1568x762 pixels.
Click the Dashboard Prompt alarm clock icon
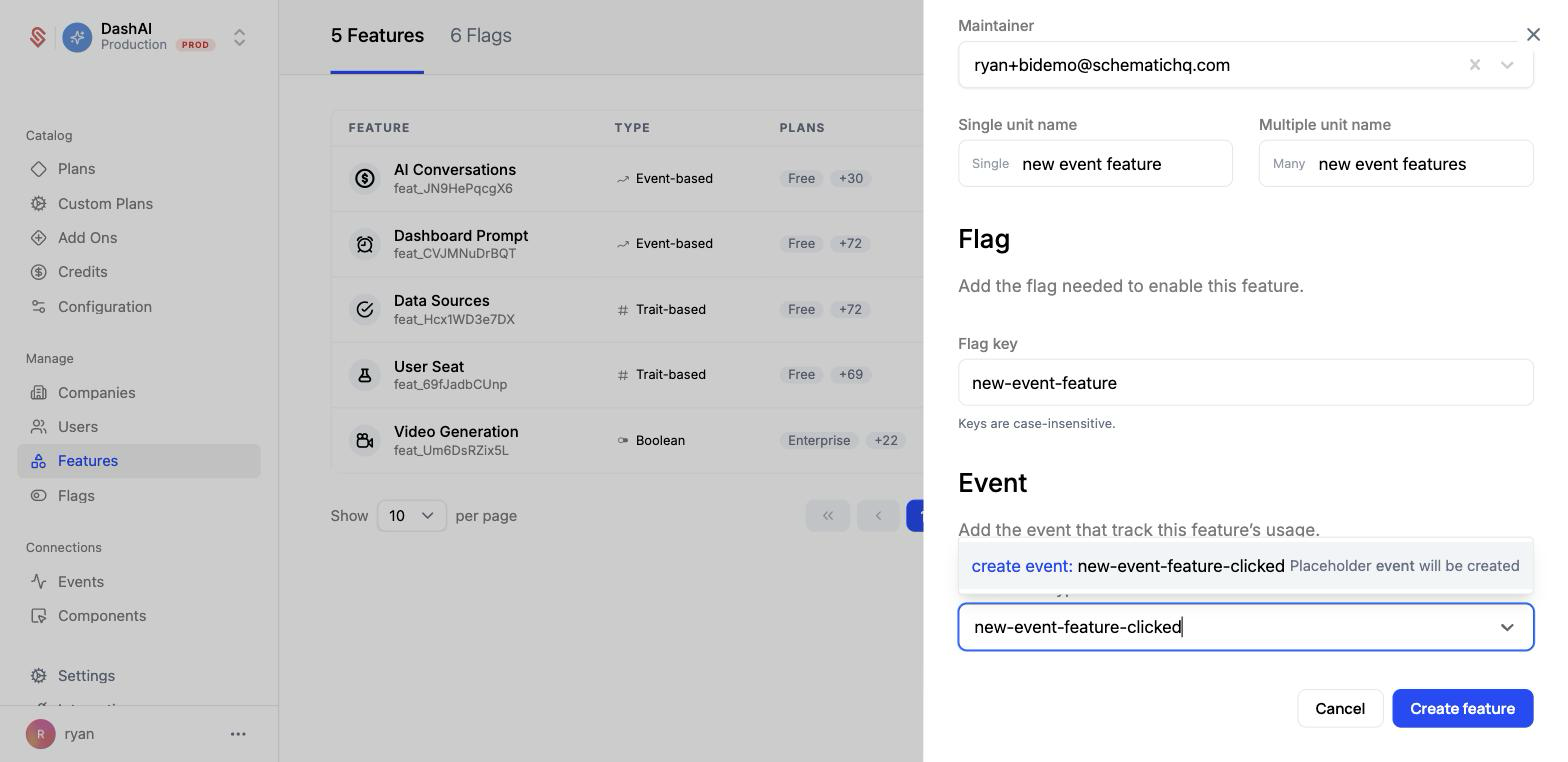[365, 244]
